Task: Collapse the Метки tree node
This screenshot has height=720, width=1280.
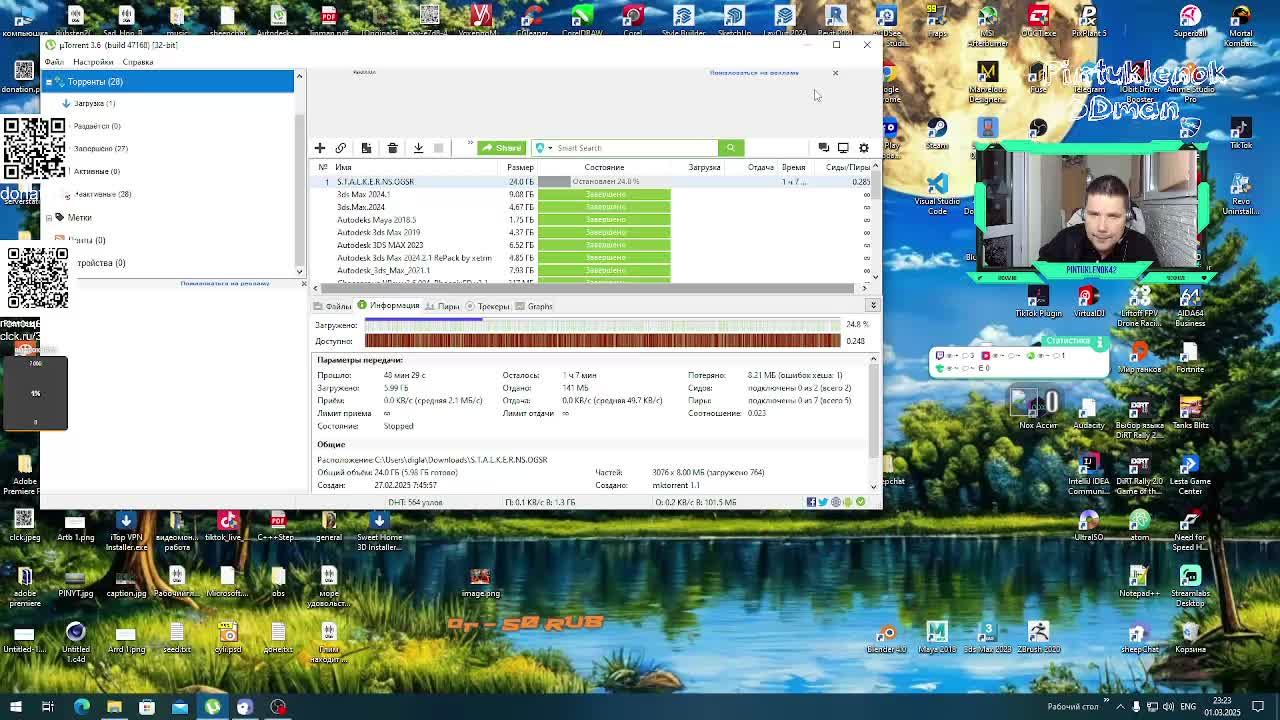Action: [48, 217]
